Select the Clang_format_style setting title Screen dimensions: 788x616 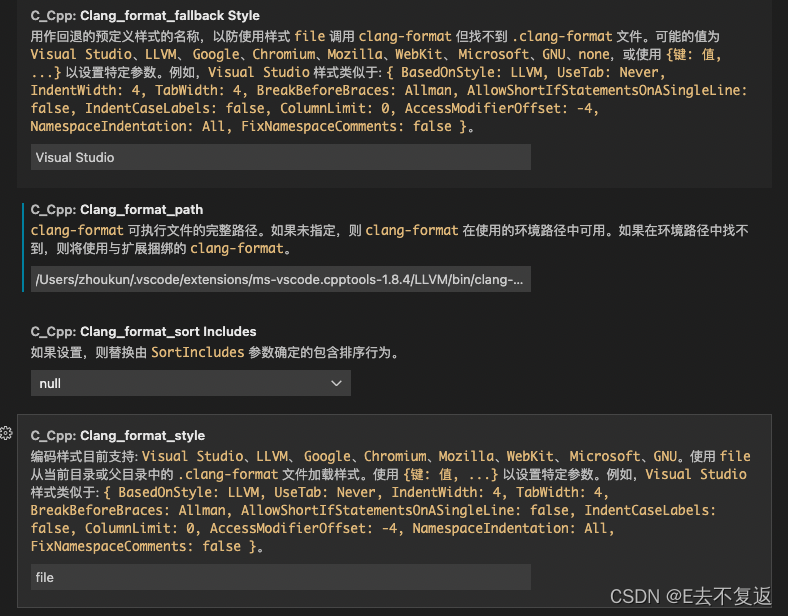point(118,436)
